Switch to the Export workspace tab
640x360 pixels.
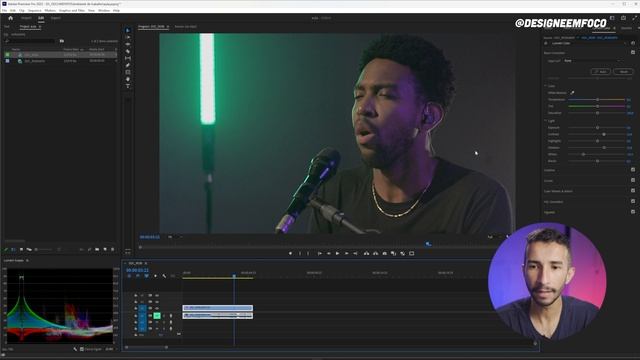[56, 18]
